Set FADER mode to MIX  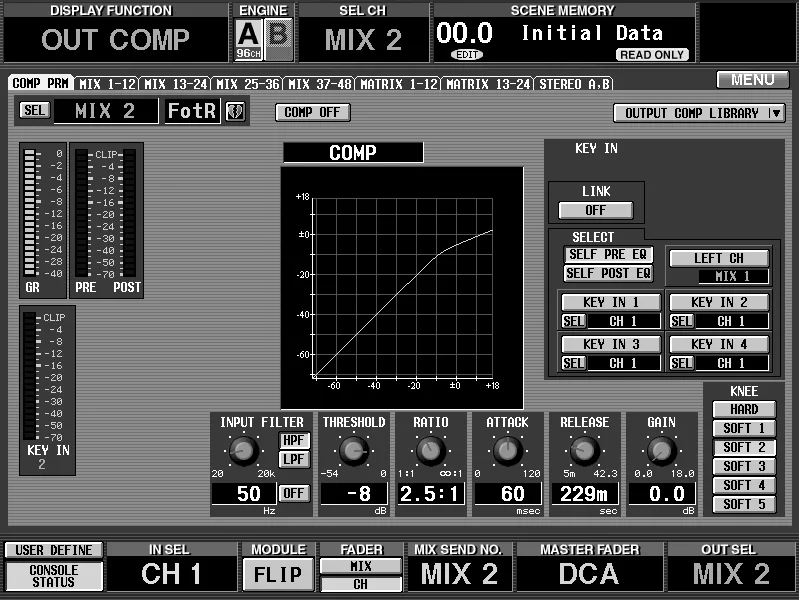tap(361, 566)
